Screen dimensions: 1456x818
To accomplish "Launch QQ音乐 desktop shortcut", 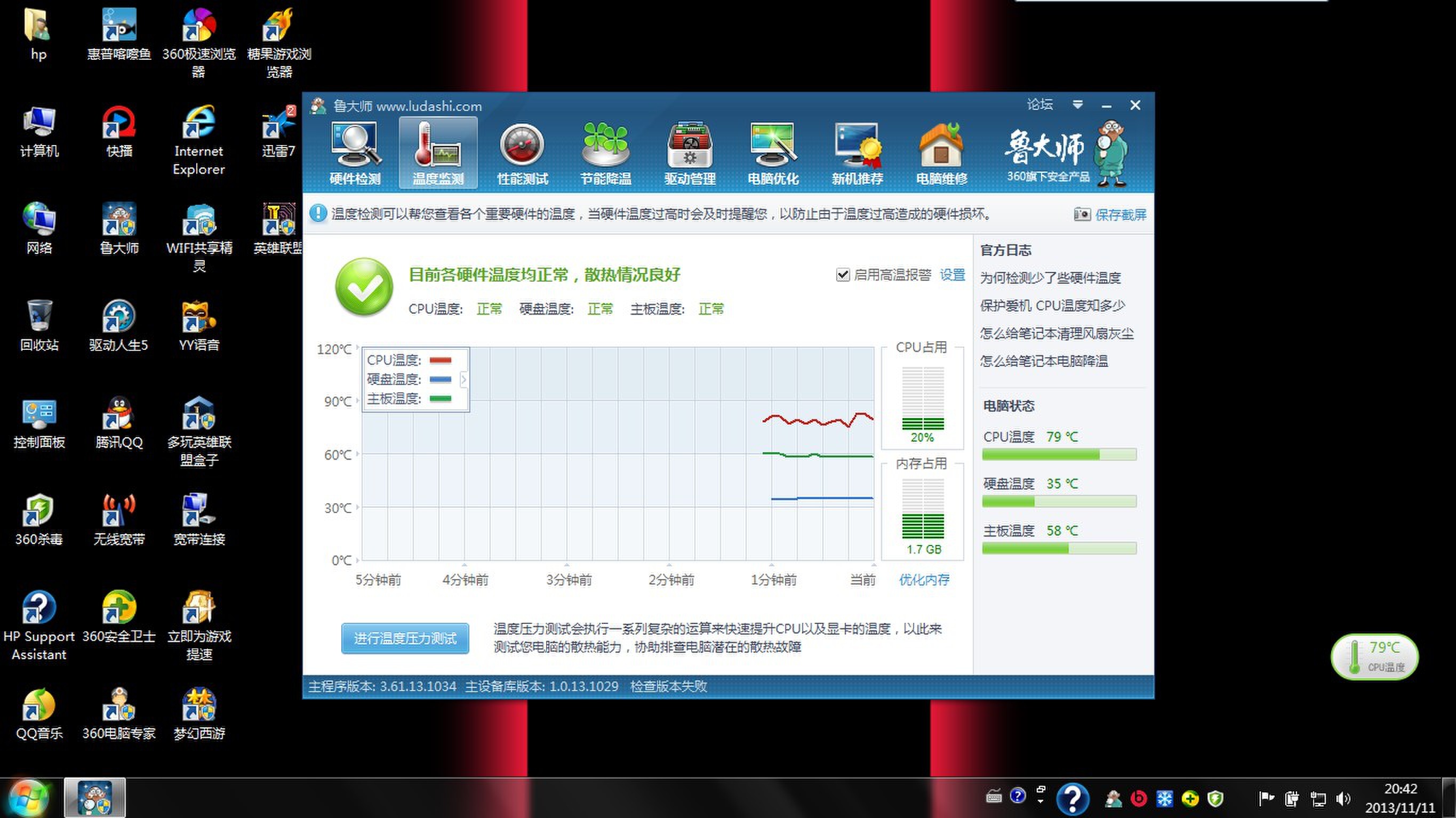I will (x=38, y=714).
